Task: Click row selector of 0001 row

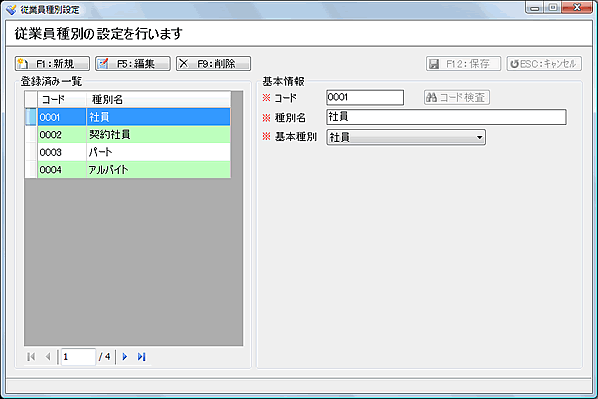Action: click(x=31, y=117)
